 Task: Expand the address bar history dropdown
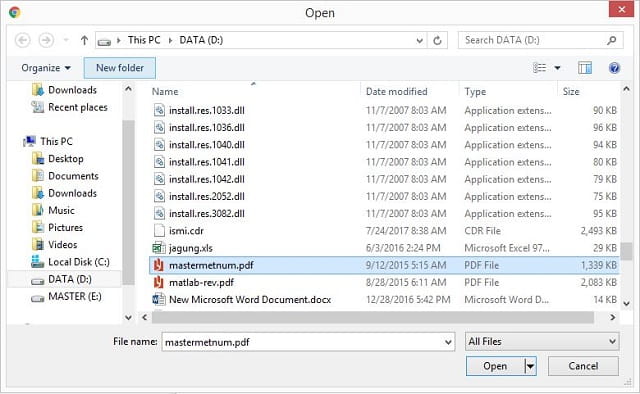point(419,40)
